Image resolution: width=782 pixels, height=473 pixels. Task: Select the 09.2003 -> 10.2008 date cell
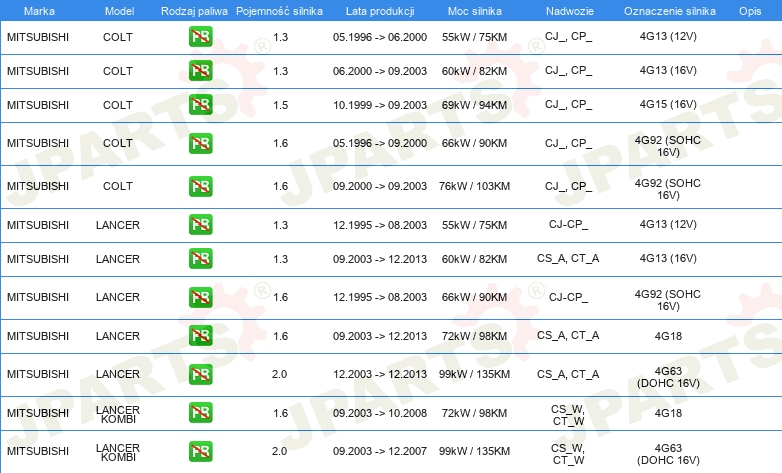pyautogui.click(x=380, y=413)
